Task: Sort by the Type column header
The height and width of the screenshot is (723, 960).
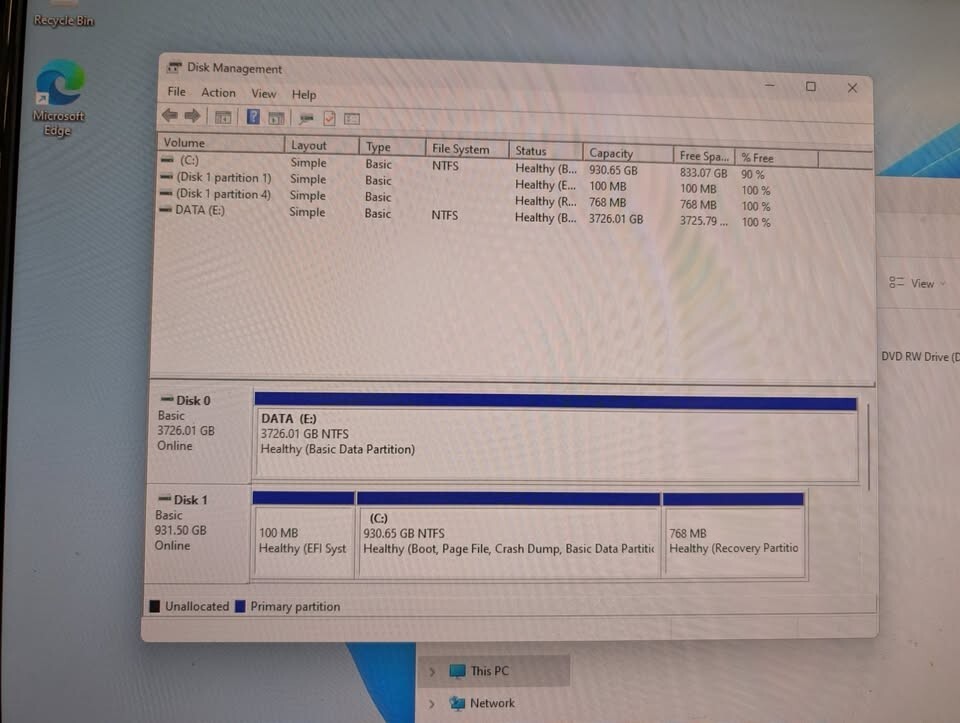Action: [x=392, y=147]
